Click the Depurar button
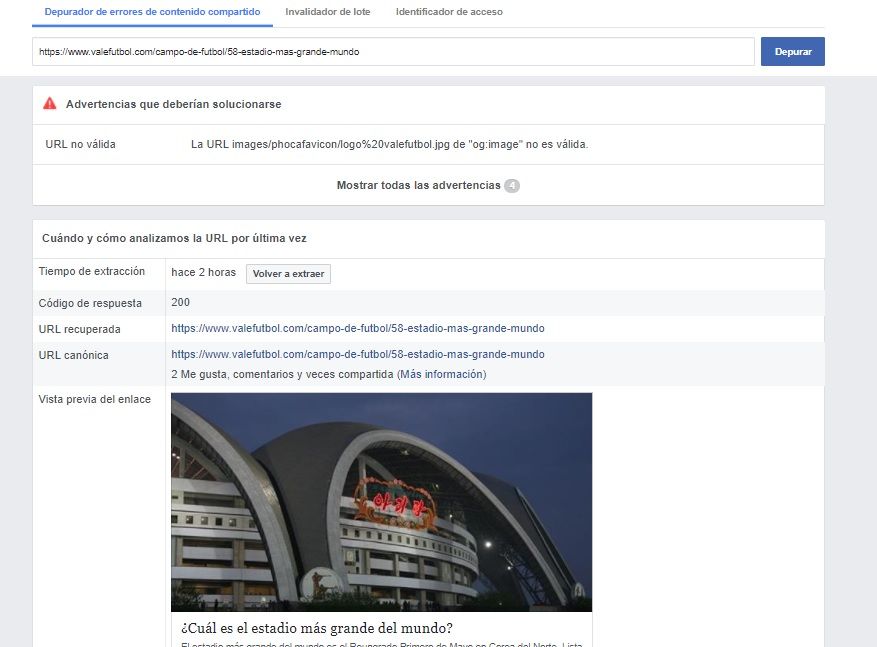 pyautogui.click(x=793, y=51)
